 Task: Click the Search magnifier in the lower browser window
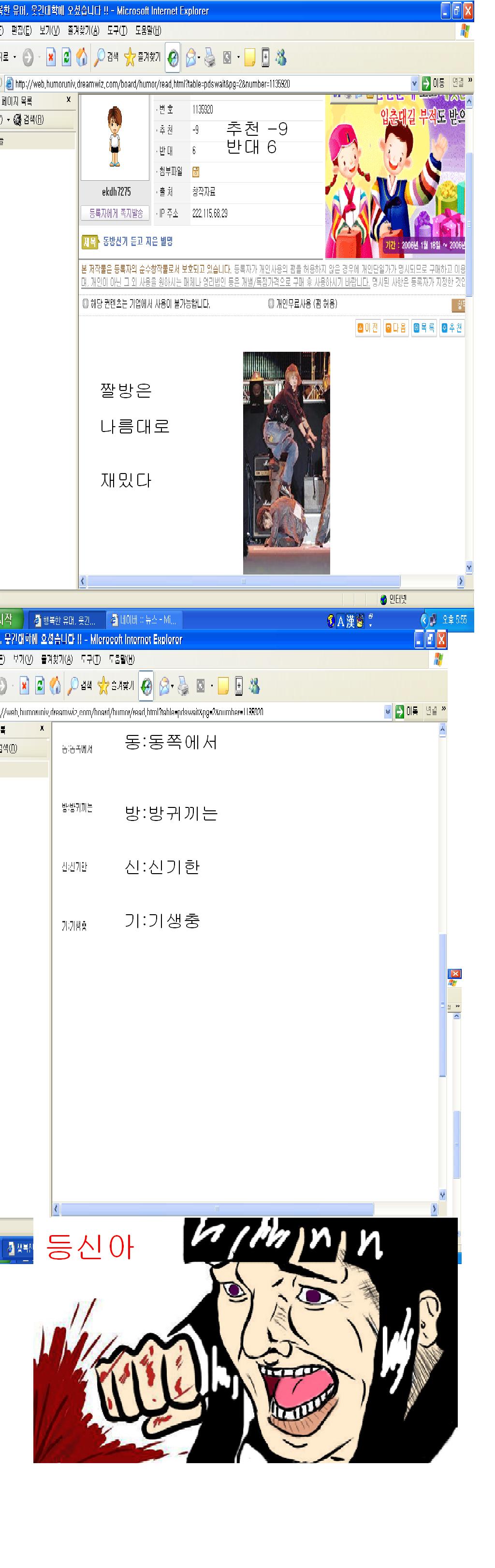73,686
